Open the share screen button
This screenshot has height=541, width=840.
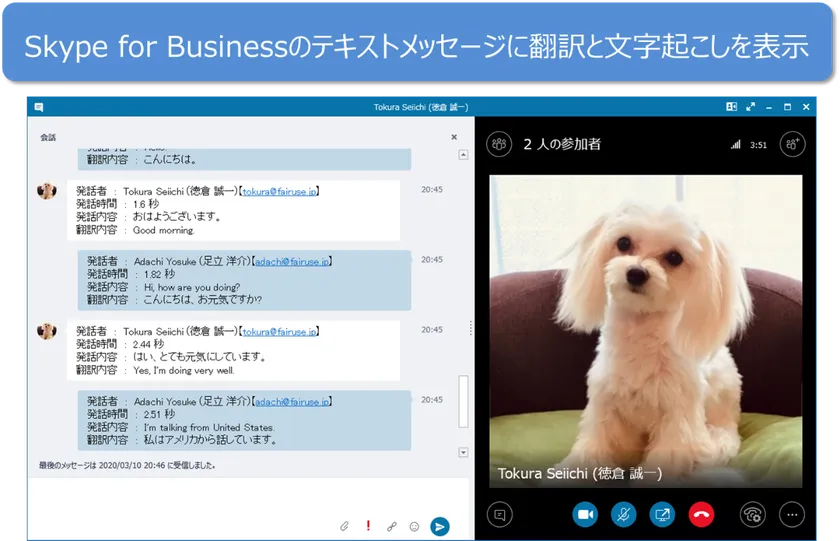click(x=662, y=515)
